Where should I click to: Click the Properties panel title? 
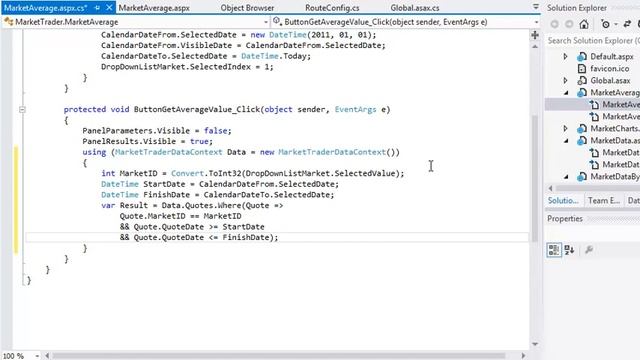pos(565,219)
